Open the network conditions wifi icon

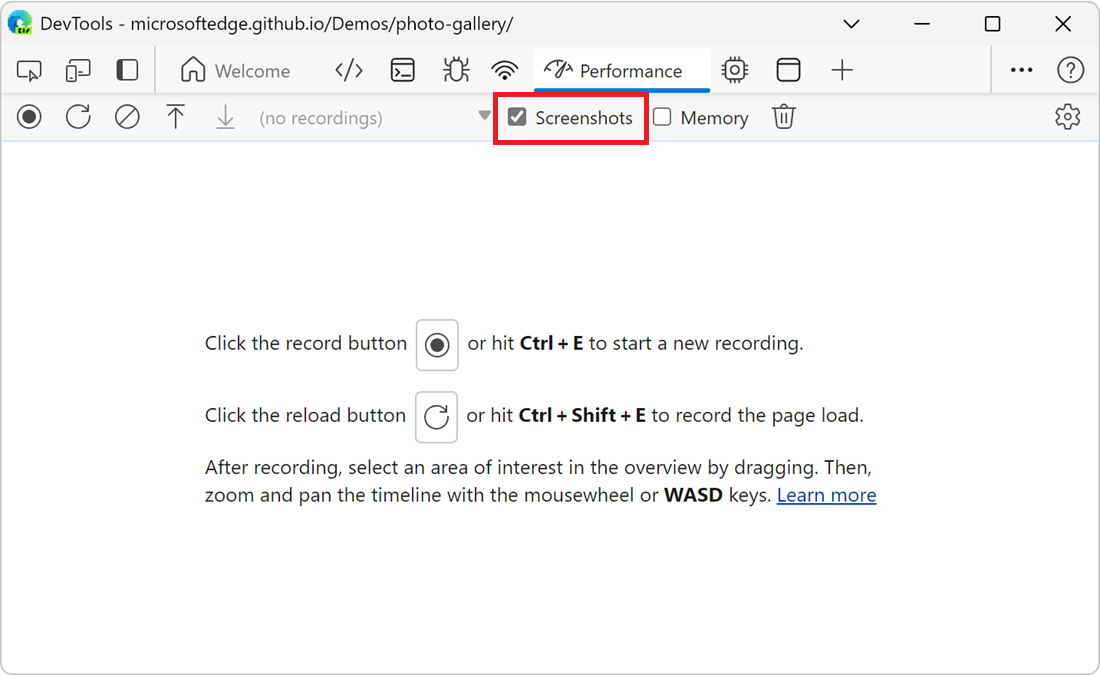click(505, 70)
